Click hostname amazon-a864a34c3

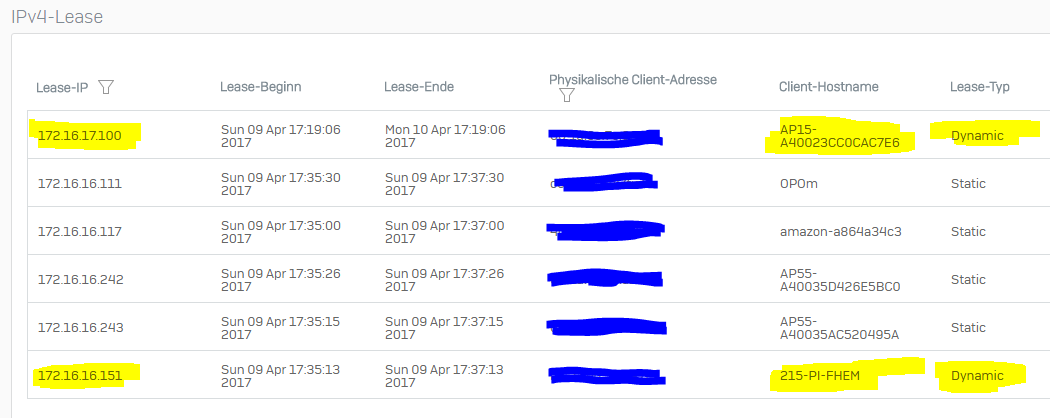(x=840, y=232)
